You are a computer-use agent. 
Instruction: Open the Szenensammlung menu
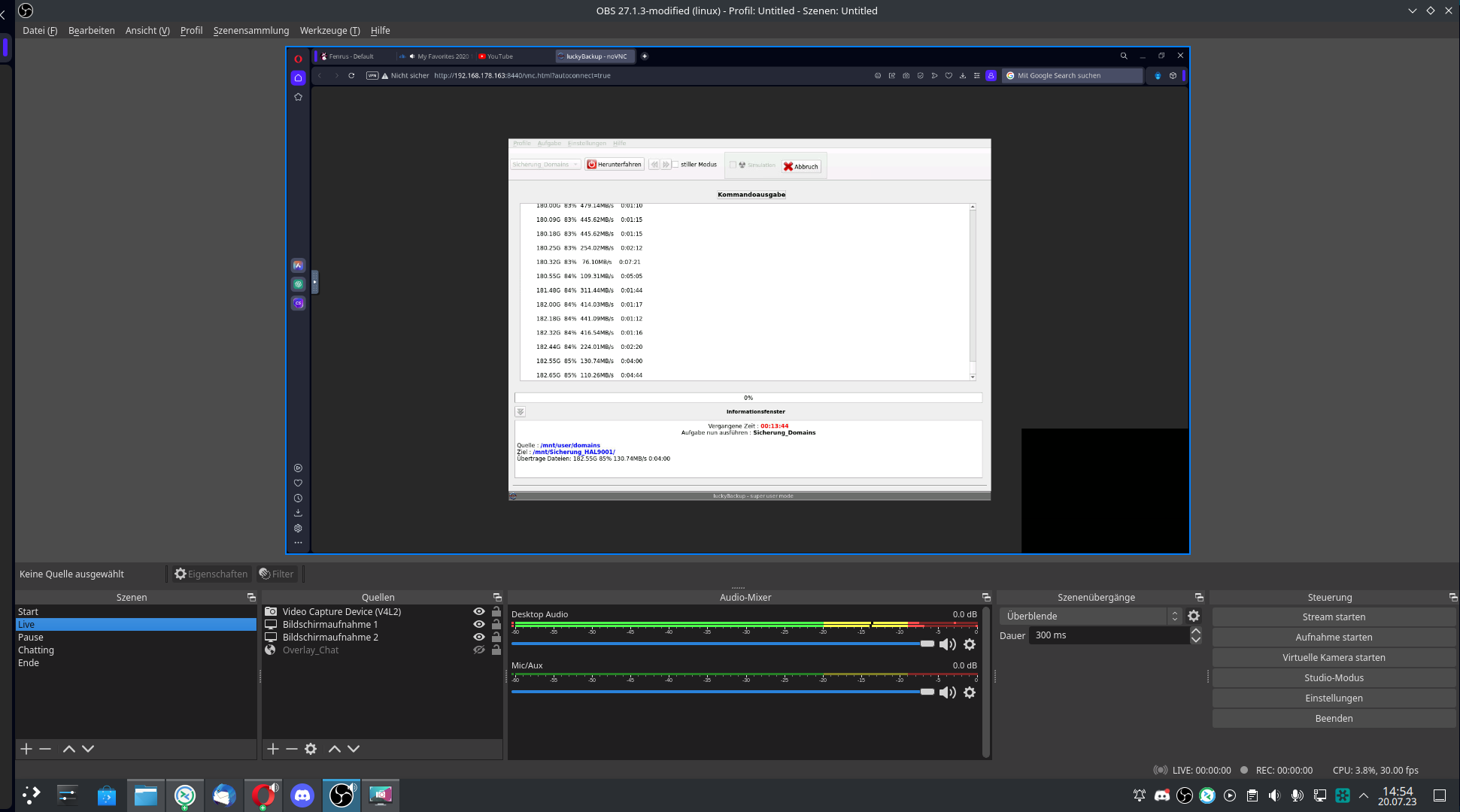coord(251,31)
